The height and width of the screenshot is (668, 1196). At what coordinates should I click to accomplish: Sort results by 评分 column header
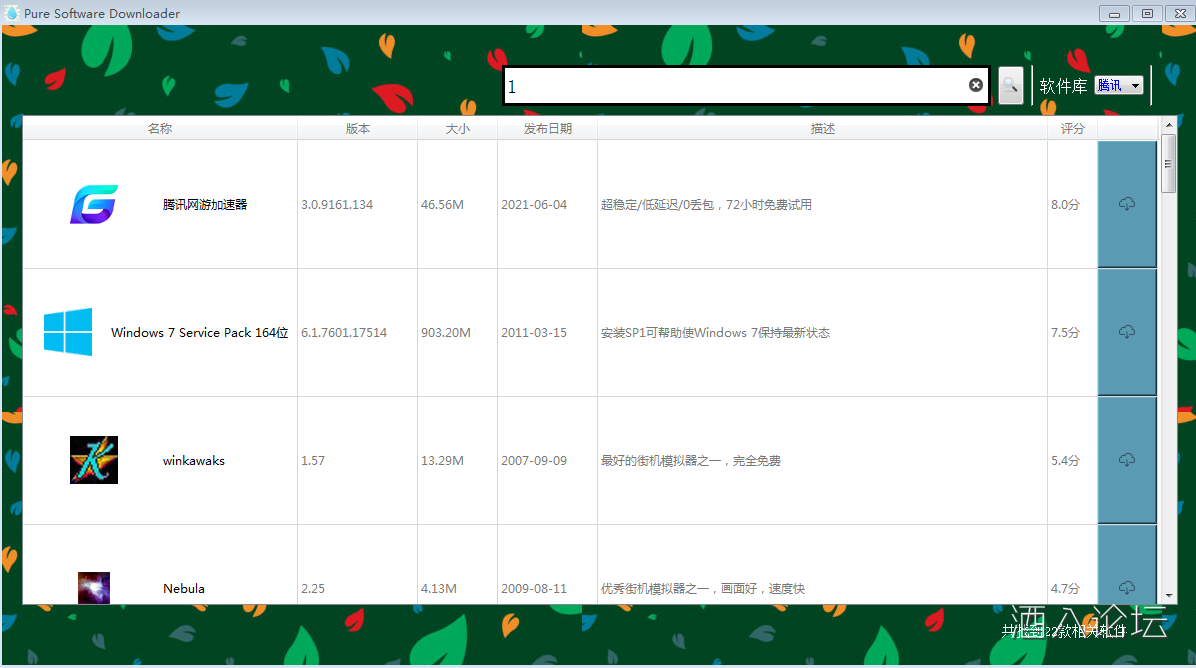pos(1072,128)
